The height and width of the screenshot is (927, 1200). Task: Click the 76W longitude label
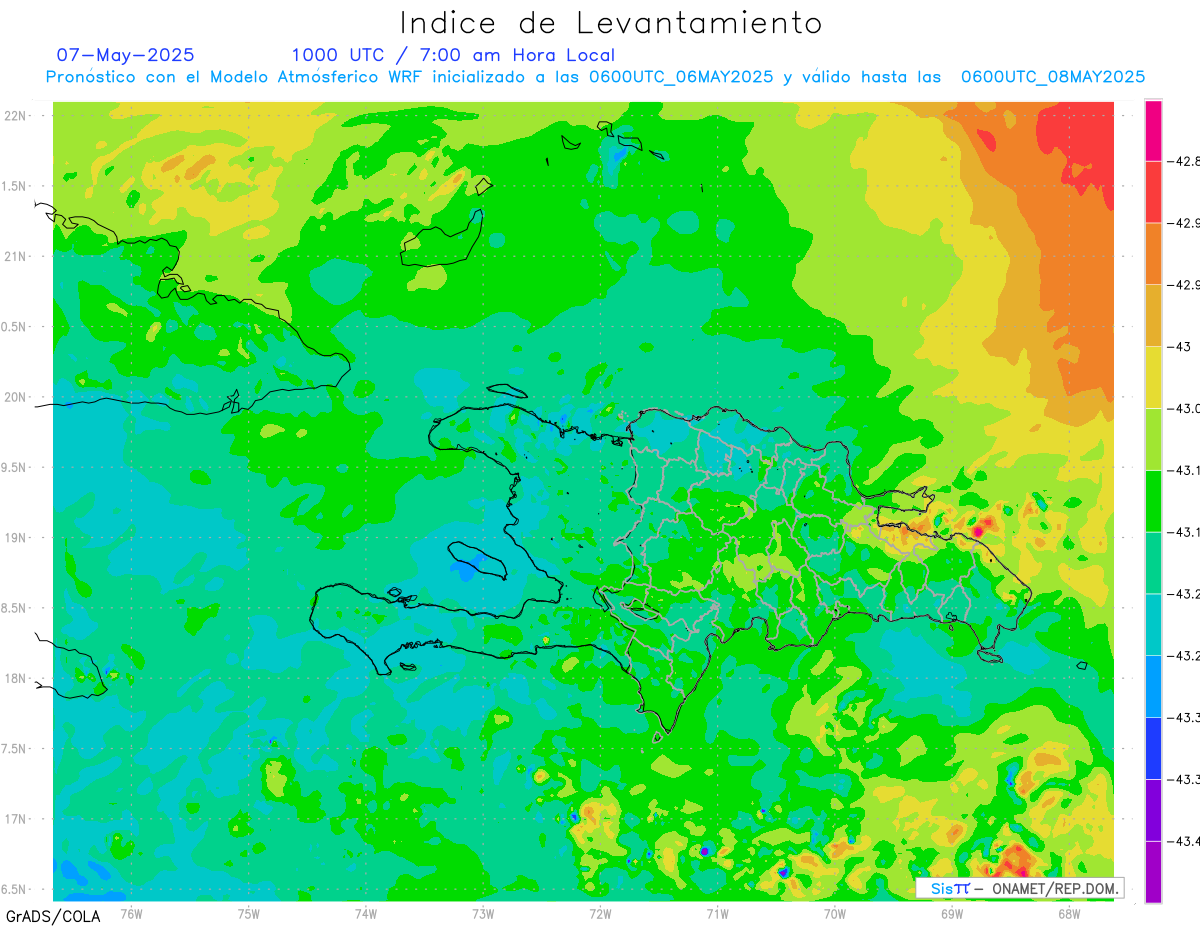coord(131,912)
